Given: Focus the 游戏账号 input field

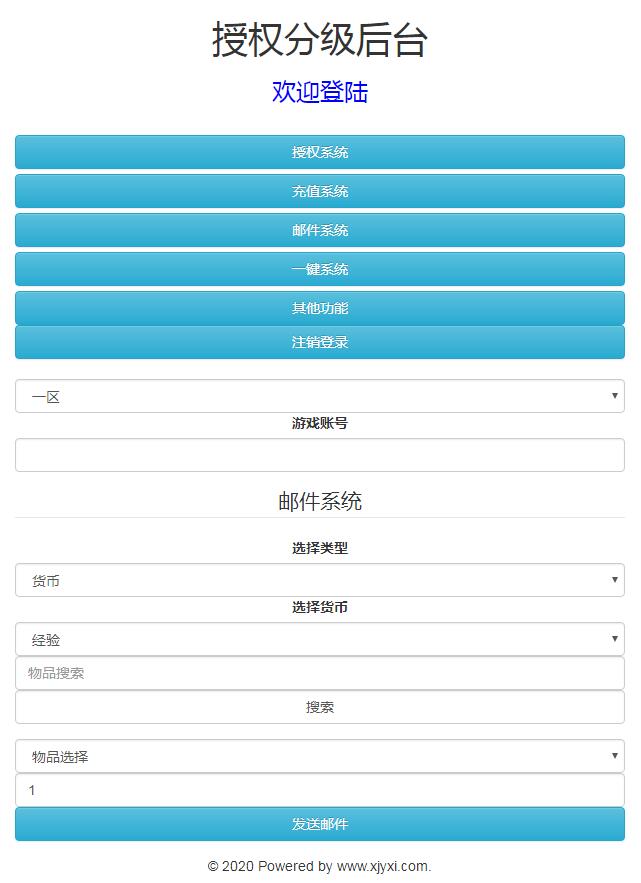Looking at the screenshot, I should (x=320, y=455).
